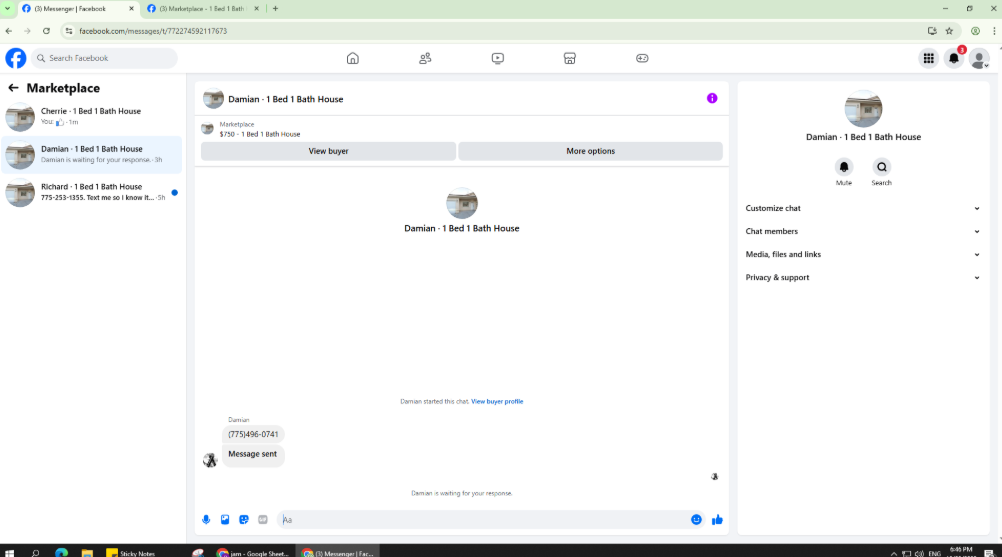The height and width of the screenshot is (557, 1002).
Task: Search in conversation via the magnifier icon
Action: point(881,167)
